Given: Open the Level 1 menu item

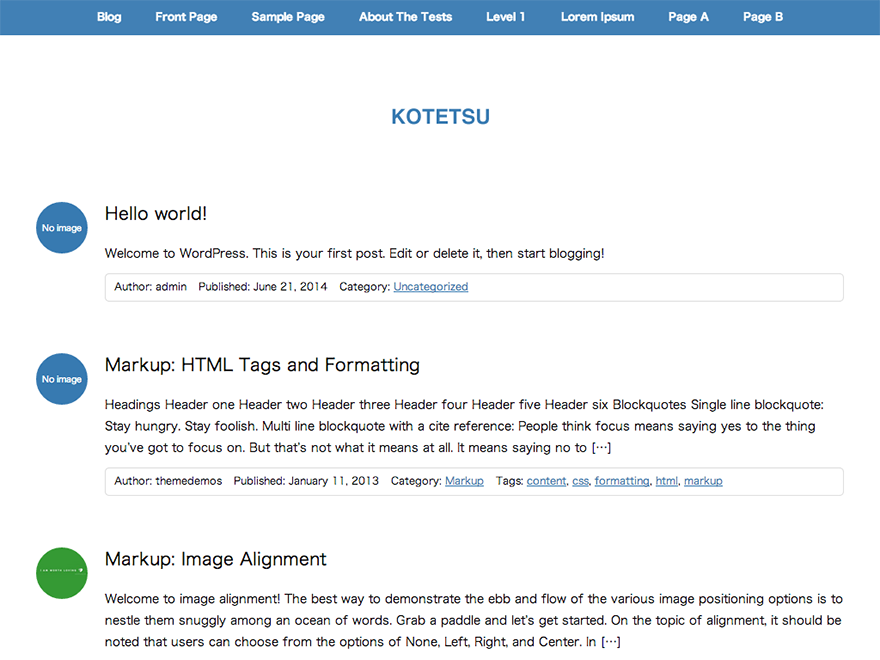Looking at the screenshot, I should tap(505, 17).
